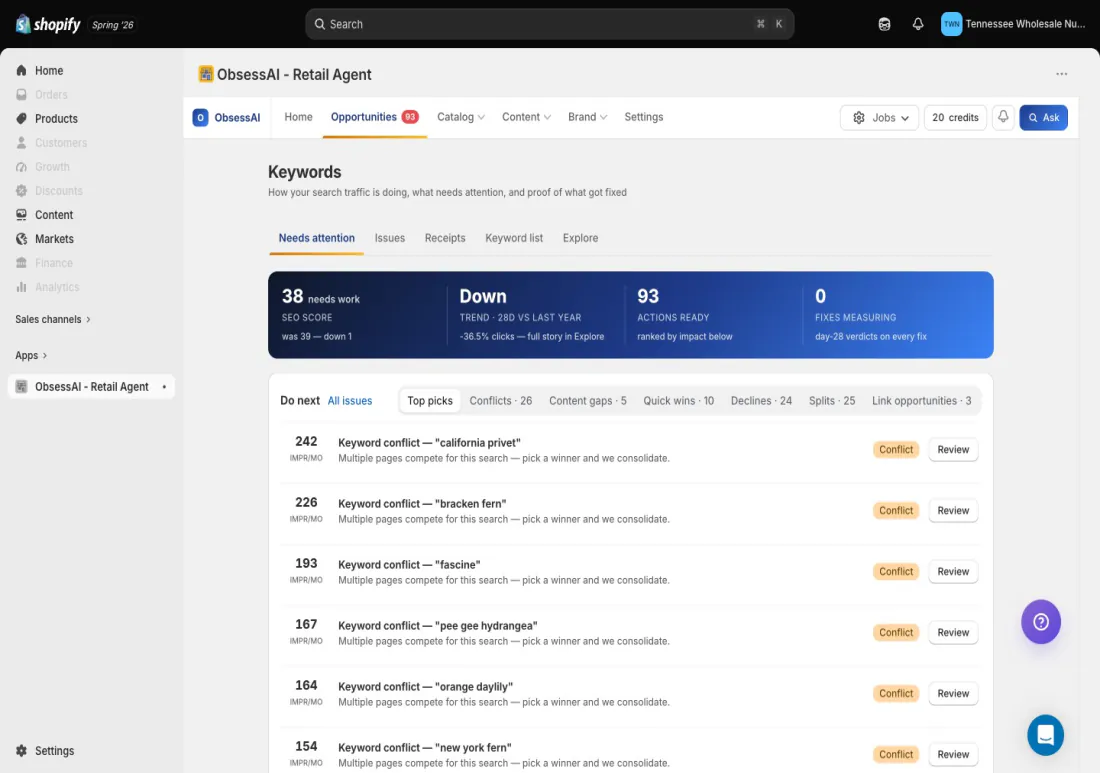Select the Needs attention tab
Viewport: 1100px width, 773px height.
point(316,238)
